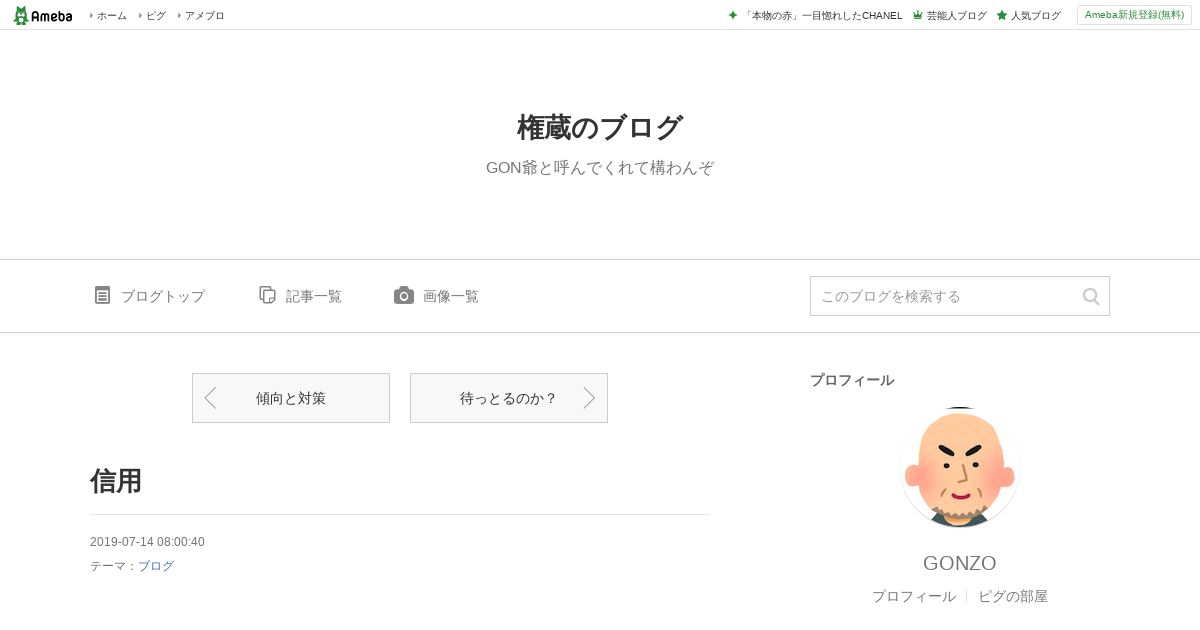Click the プロフィール sidebar heading
This screenshot has height=630, width=1200.
852,380
